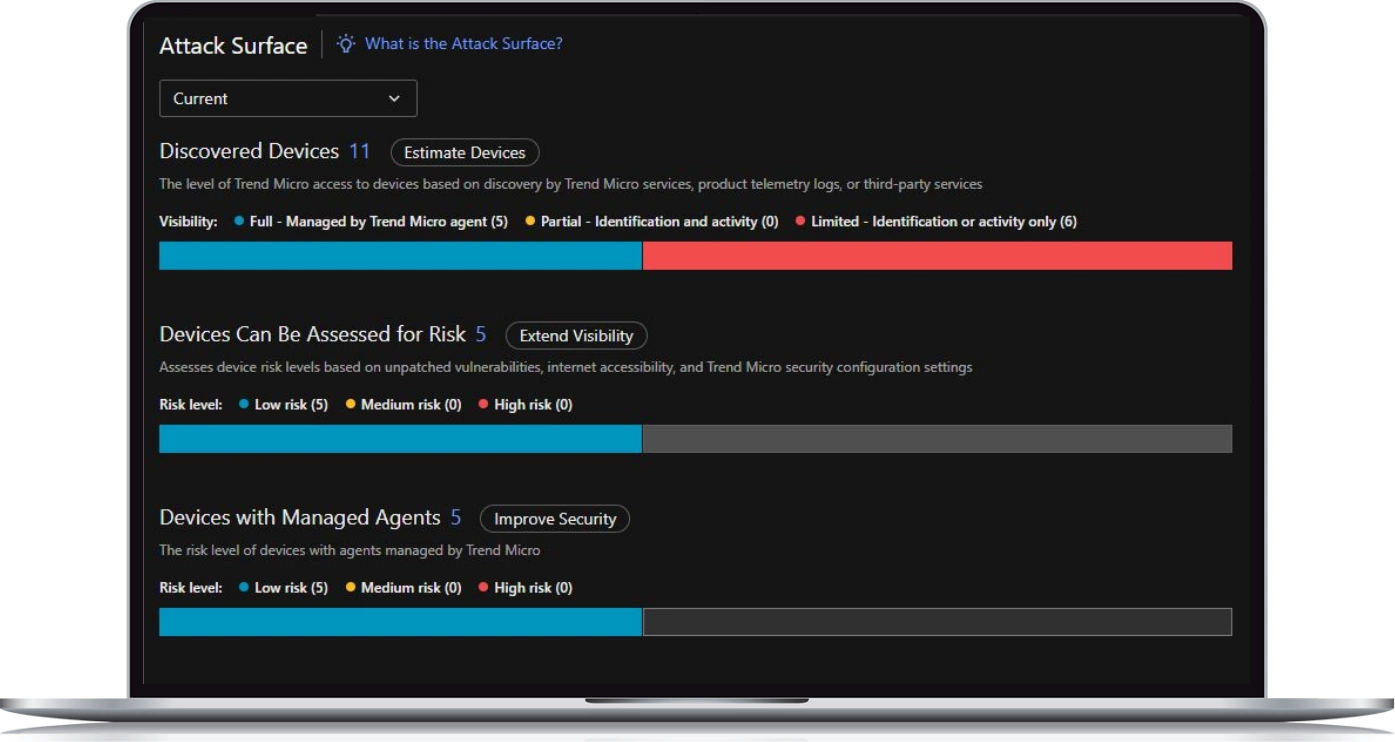Screen dimensions: 1395x742
Task: Select the blue segment of Discovered Devices bar
Action: point(400,256)
